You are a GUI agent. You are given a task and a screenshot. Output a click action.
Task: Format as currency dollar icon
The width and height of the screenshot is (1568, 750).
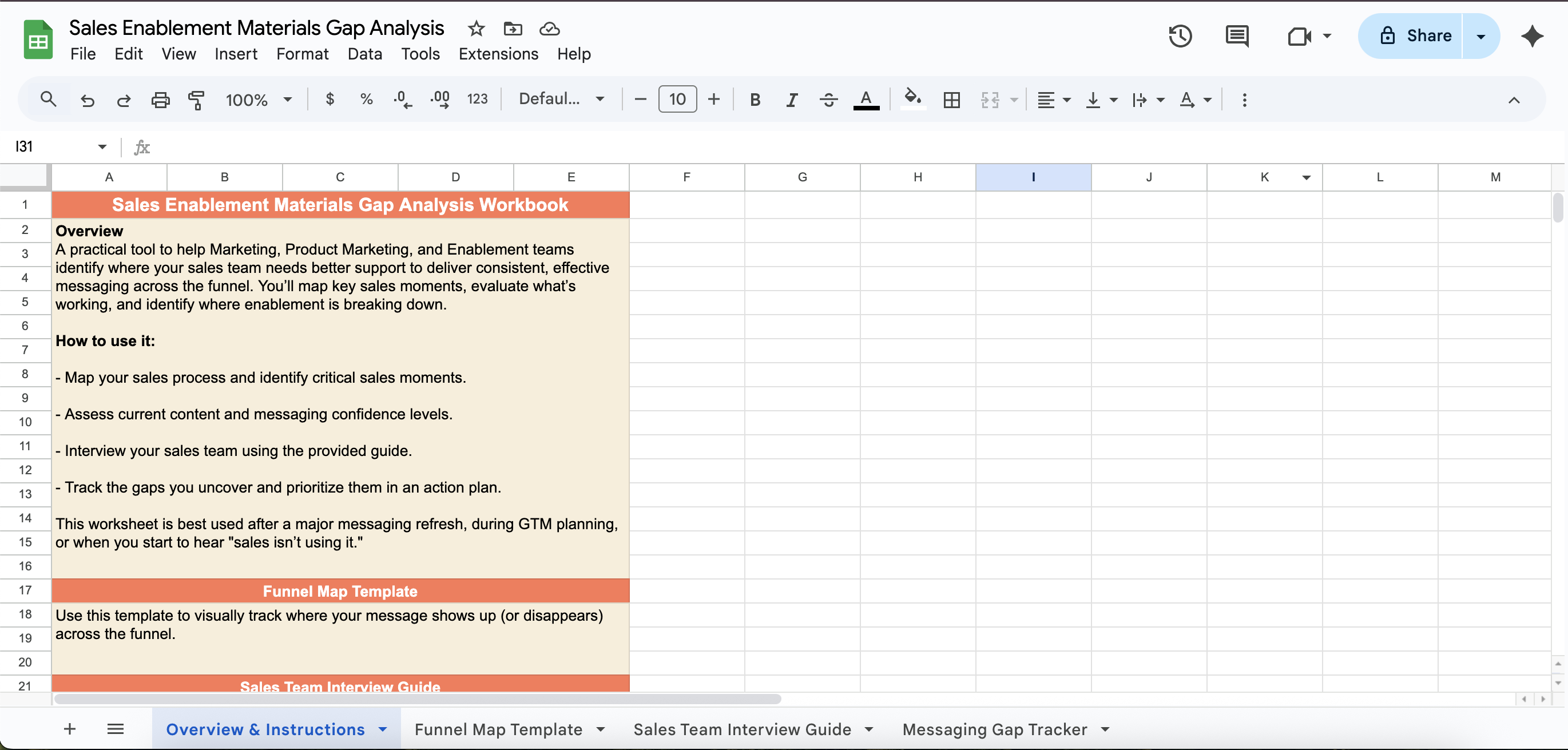point(330,98)
